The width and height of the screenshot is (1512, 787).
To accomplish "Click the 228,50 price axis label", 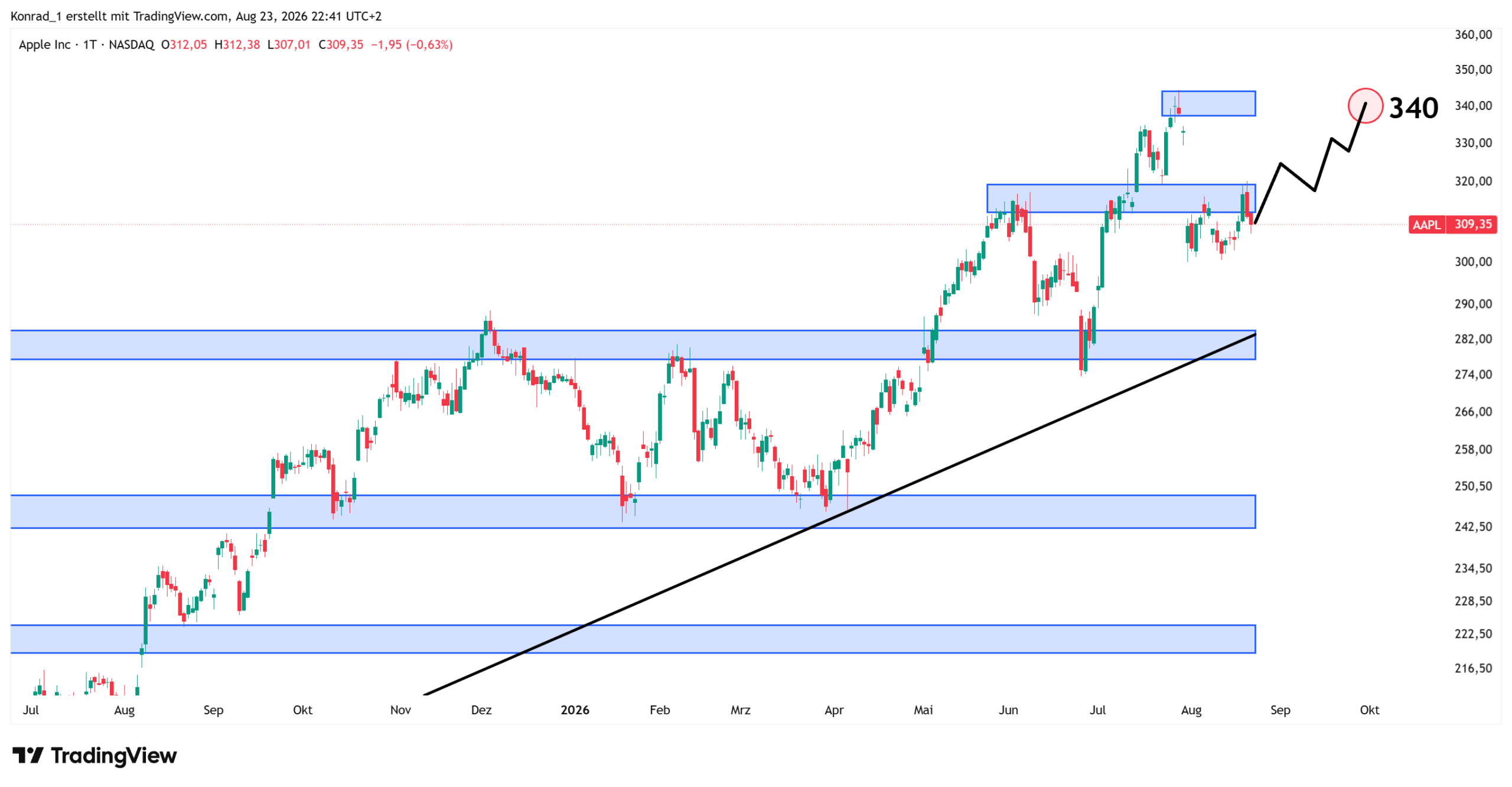I will (1473, 601).
